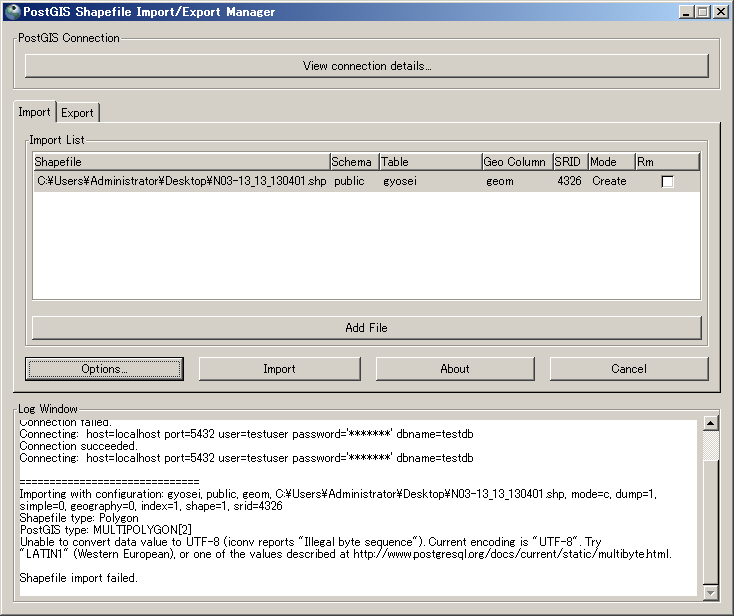Switch to the Export tab
Image resolution: width=734 pixels, height=616 pixels.
pos(77,113)
